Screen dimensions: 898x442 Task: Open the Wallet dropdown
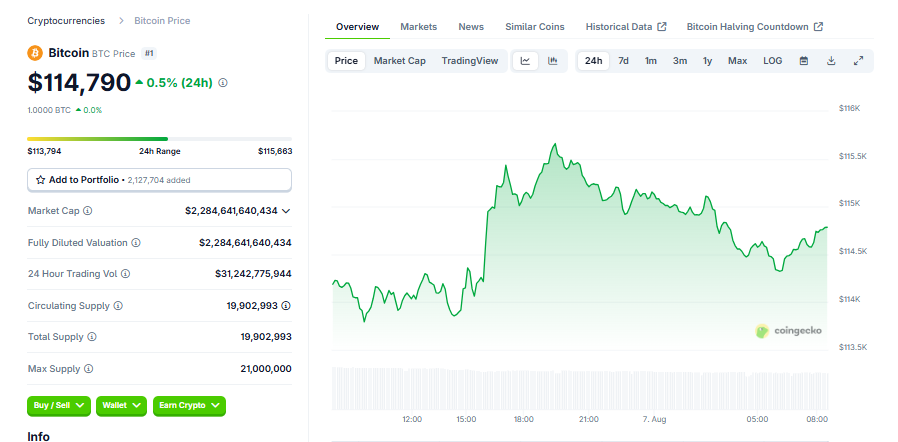(x=121, y=405)
